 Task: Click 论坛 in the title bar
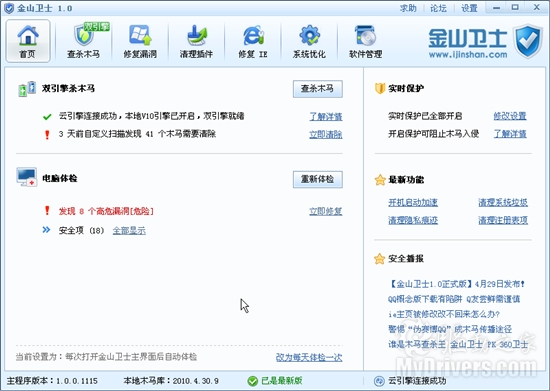[x=438, y=8]
